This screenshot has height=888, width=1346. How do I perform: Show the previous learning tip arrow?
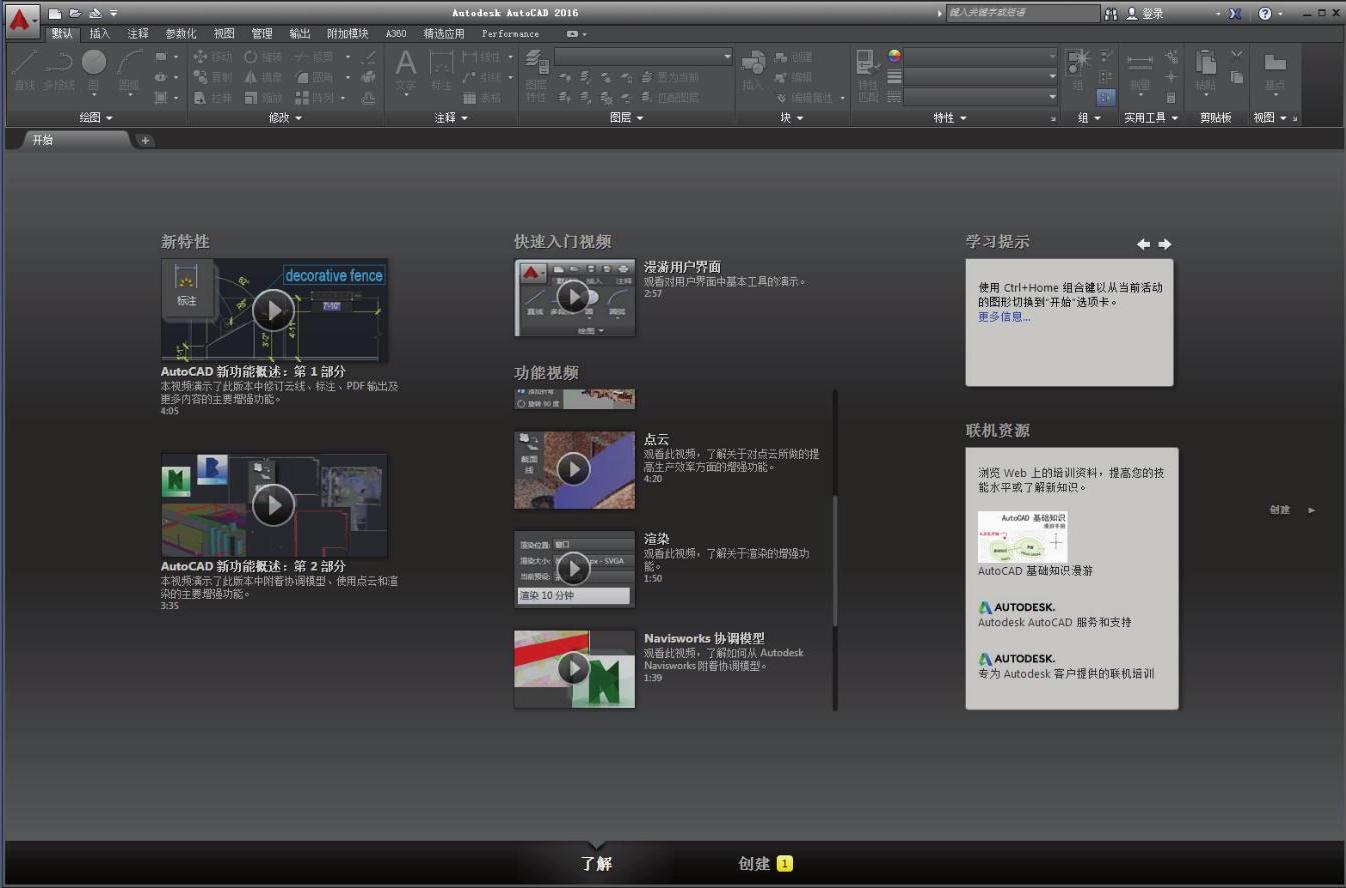1144,244
